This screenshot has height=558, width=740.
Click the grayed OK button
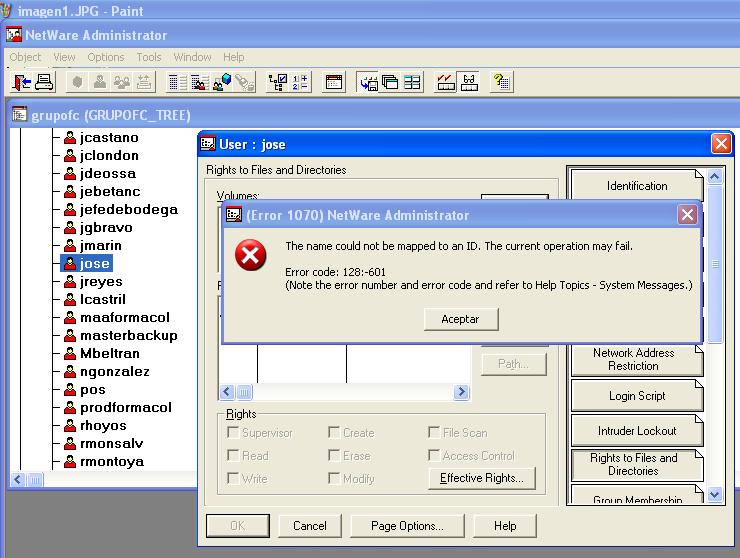point(238,525)
